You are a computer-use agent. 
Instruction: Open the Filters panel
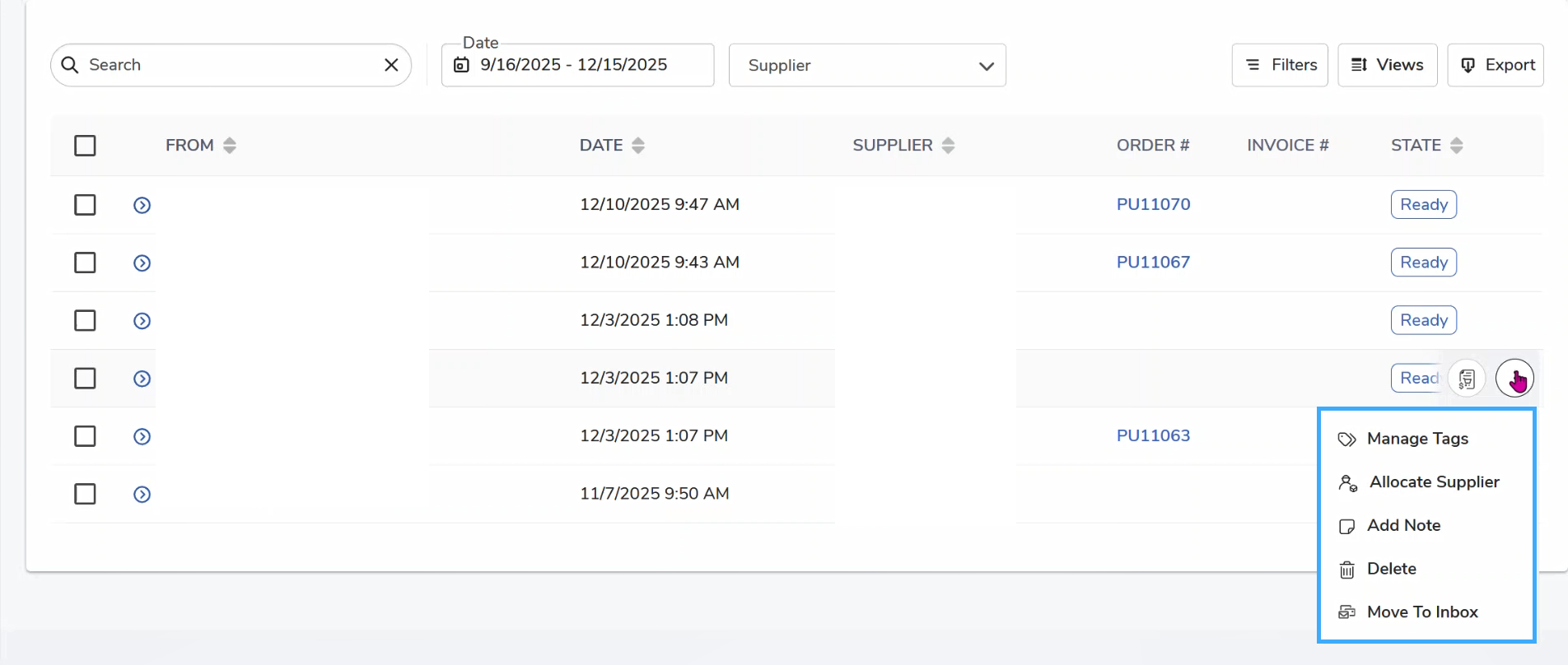tap(1280, 65)
